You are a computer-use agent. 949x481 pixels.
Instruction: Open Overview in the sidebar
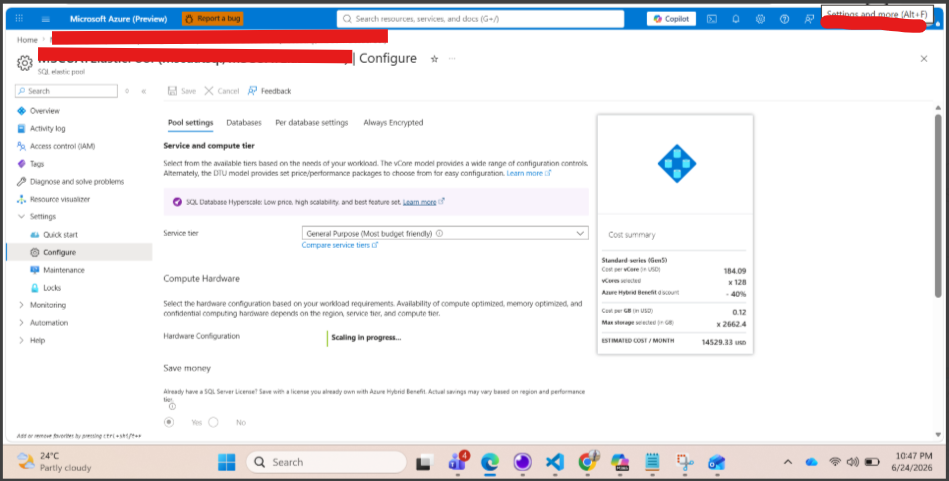[x=45, y=111]
